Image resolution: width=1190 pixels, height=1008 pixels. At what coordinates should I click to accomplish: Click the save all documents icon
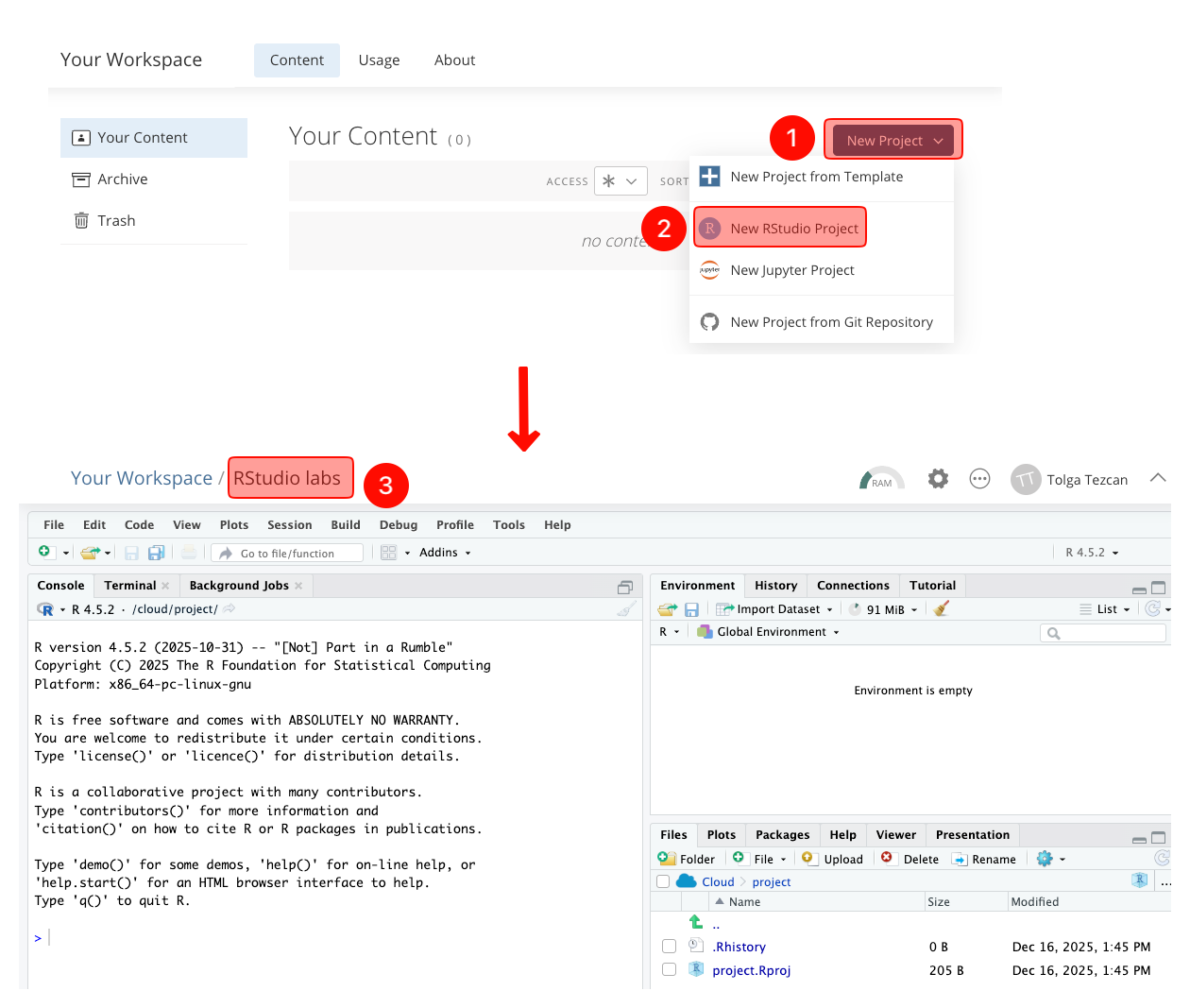[157, 553]
